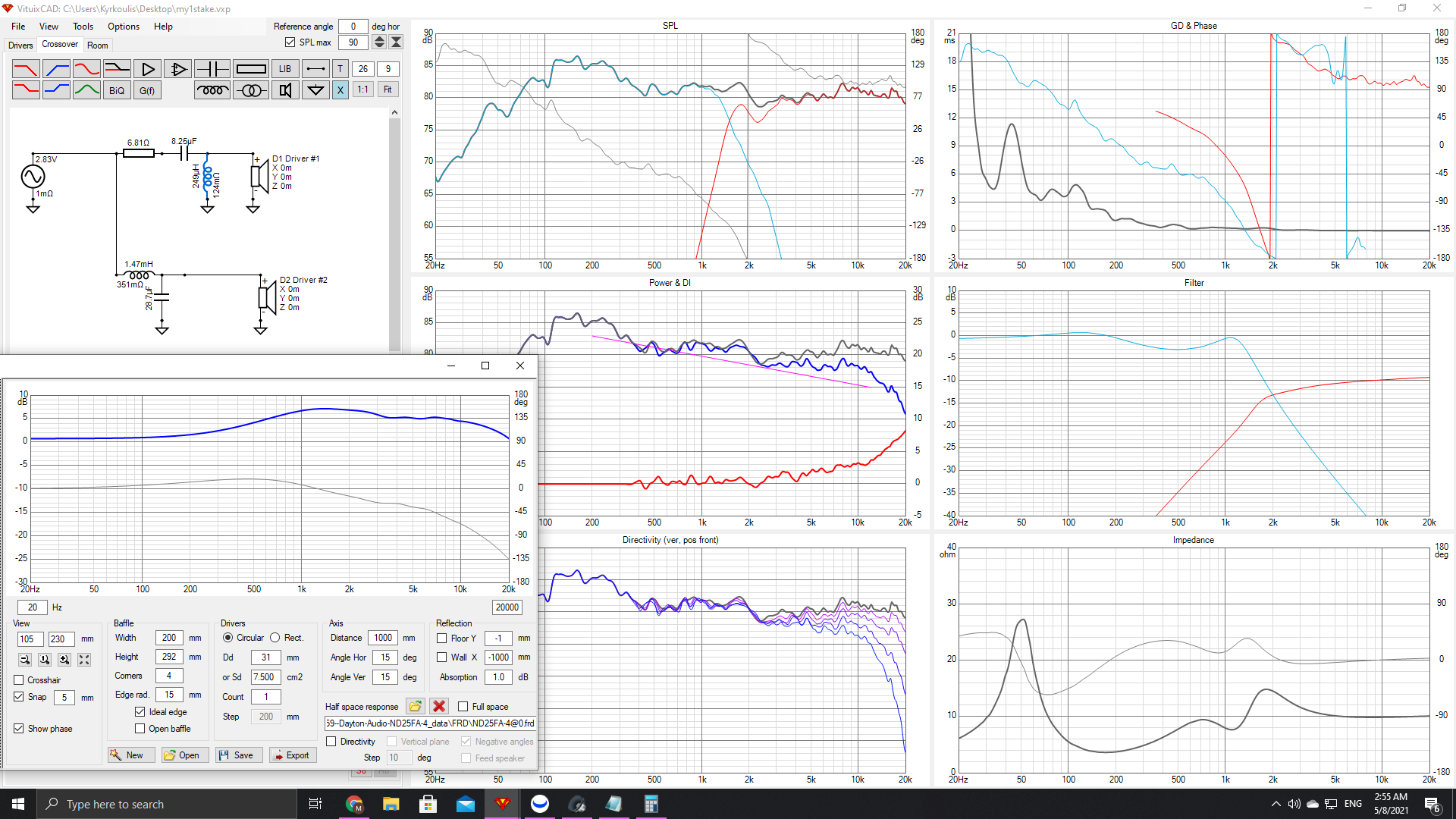Image resolution: width=1456 pixels, height=819 pixels.
Task: Enable the Directivity checkbox
Action: tap(331, 742)
